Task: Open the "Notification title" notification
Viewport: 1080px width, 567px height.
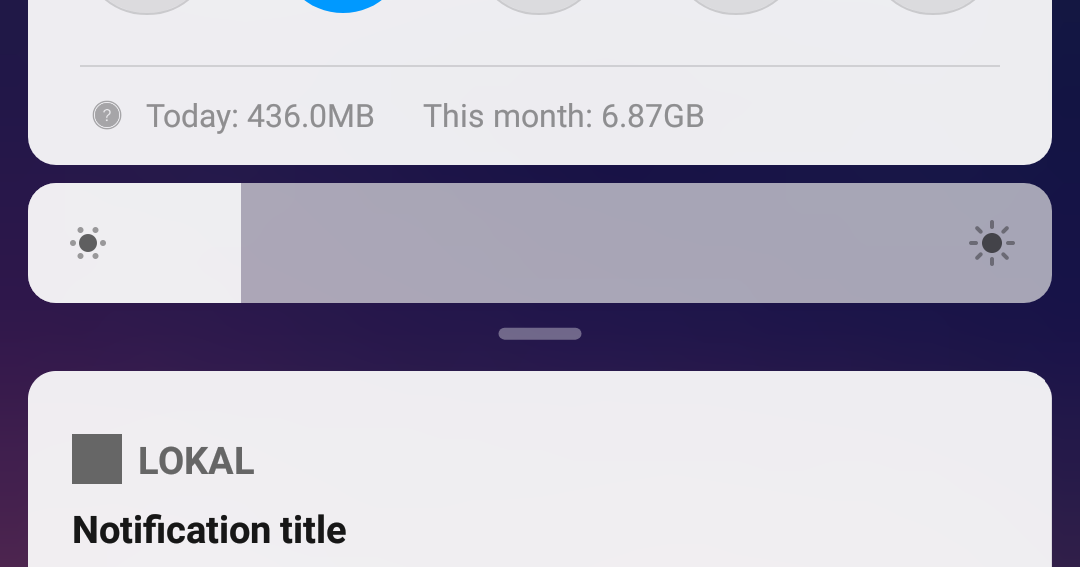Action: [x=209, y=530]
